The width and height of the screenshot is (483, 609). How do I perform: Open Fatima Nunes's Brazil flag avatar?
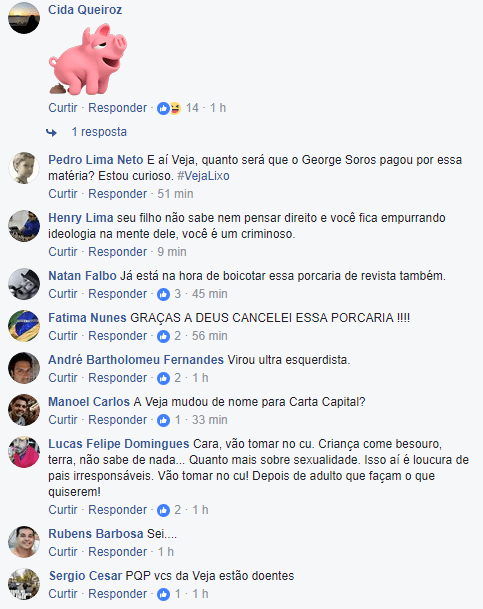[24, 326]
